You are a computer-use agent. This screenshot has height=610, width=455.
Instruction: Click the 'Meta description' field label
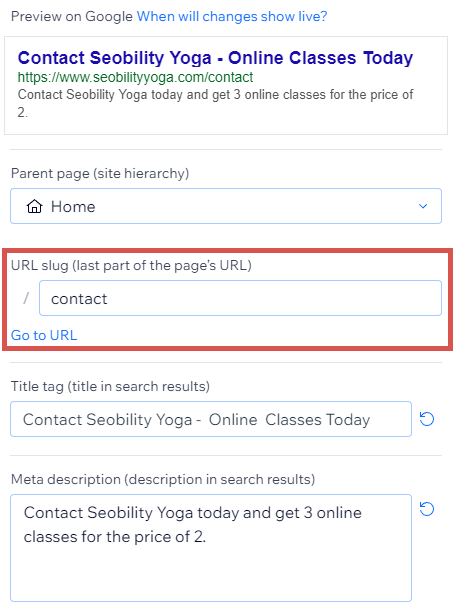click(x=163, y=479)
